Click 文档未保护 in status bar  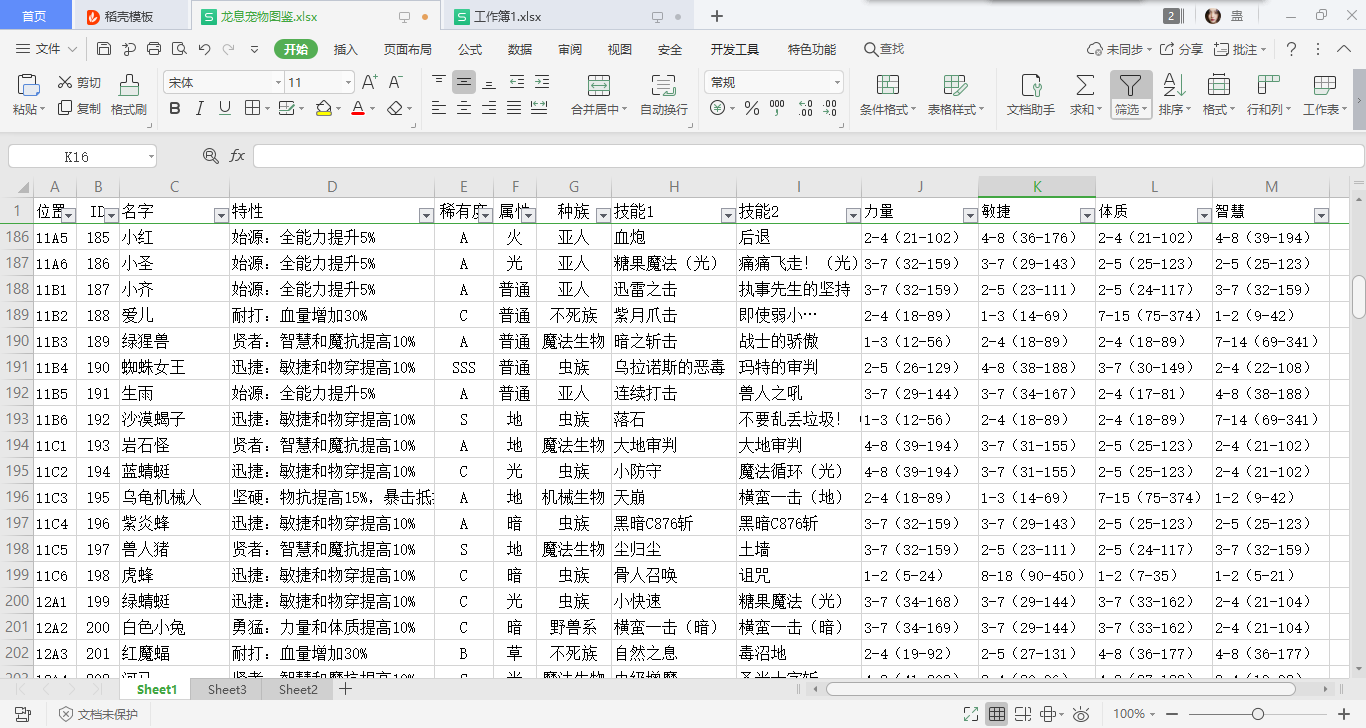pos(98,714)
